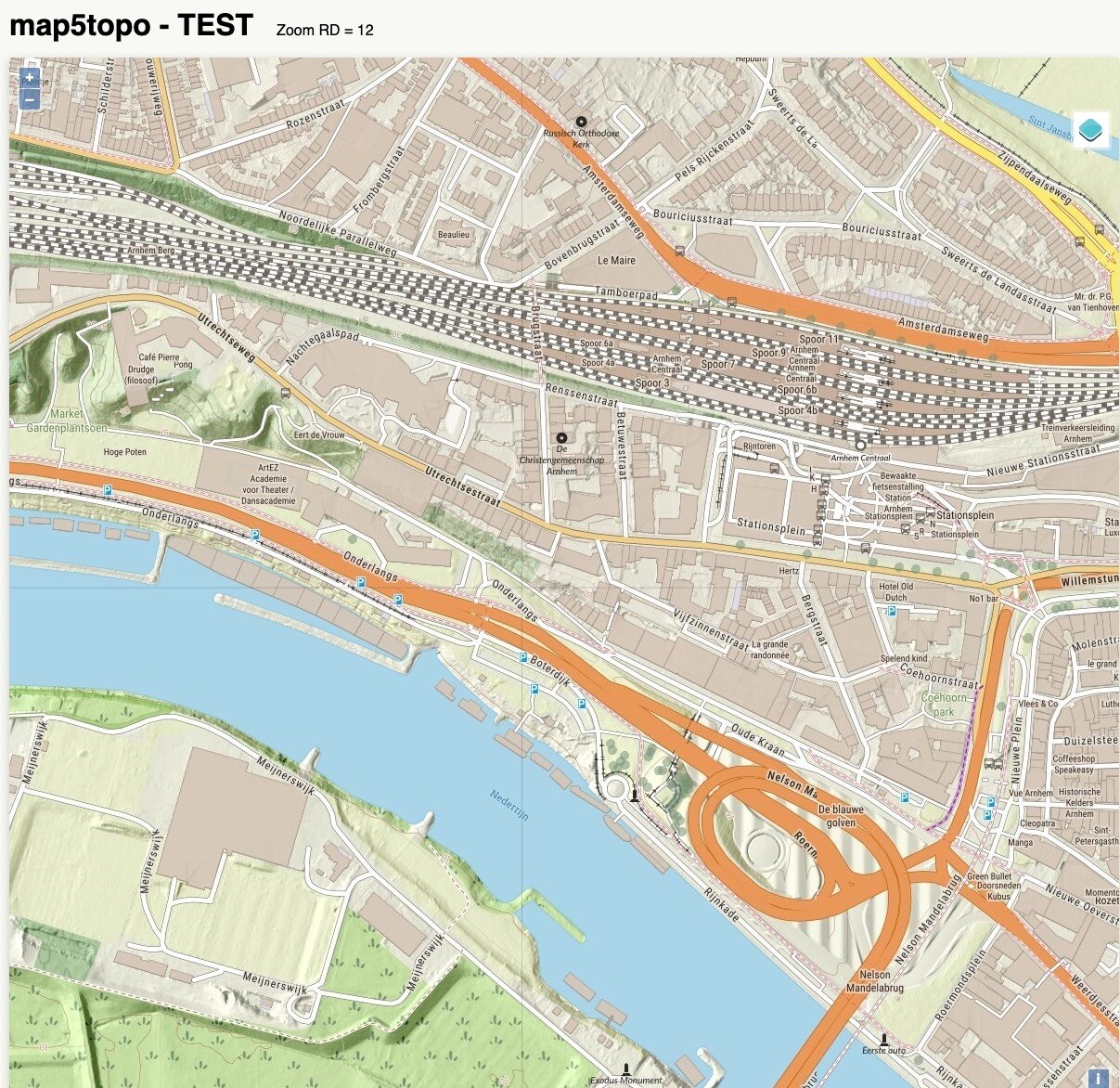
Task: Click the parking icon near Oude Kraan
Action: click(904, 797)
